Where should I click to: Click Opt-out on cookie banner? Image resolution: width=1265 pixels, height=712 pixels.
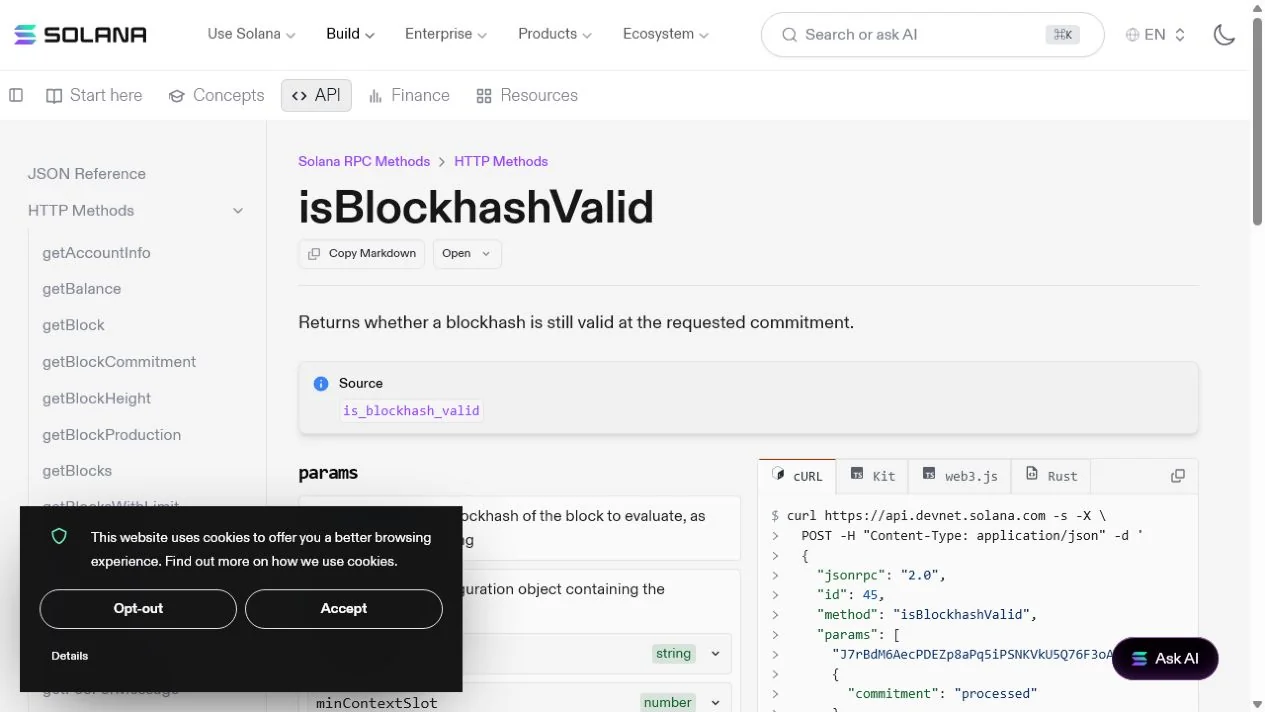pos(138,609)
